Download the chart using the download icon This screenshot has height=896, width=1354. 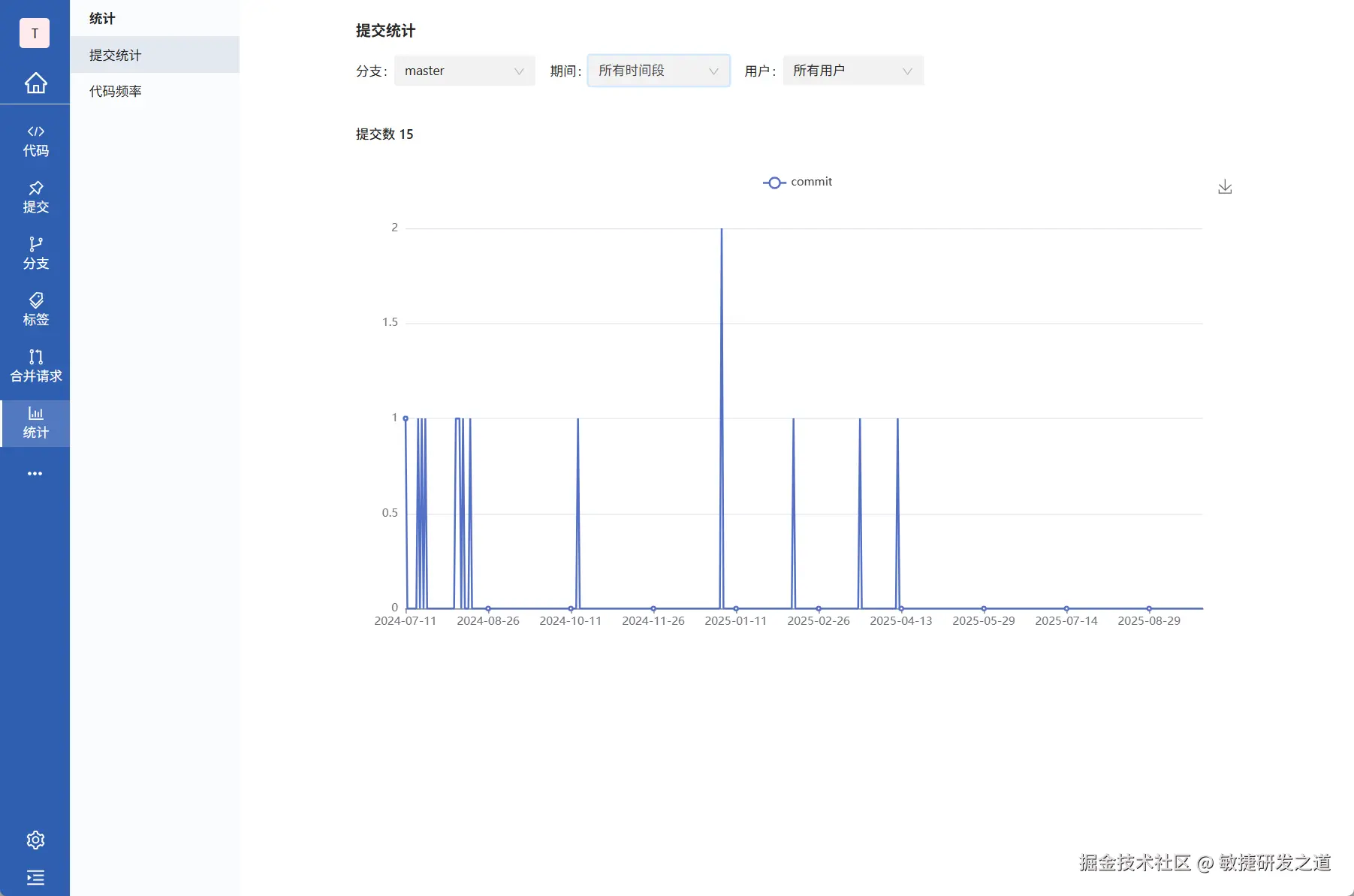[1224, 186]
